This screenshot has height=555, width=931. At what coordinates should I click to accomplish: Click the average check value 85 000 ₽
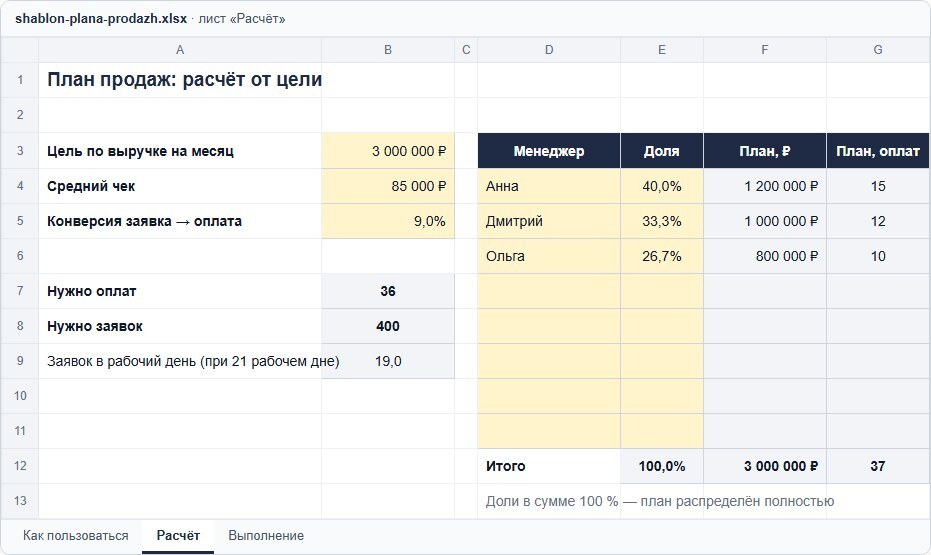388,186
